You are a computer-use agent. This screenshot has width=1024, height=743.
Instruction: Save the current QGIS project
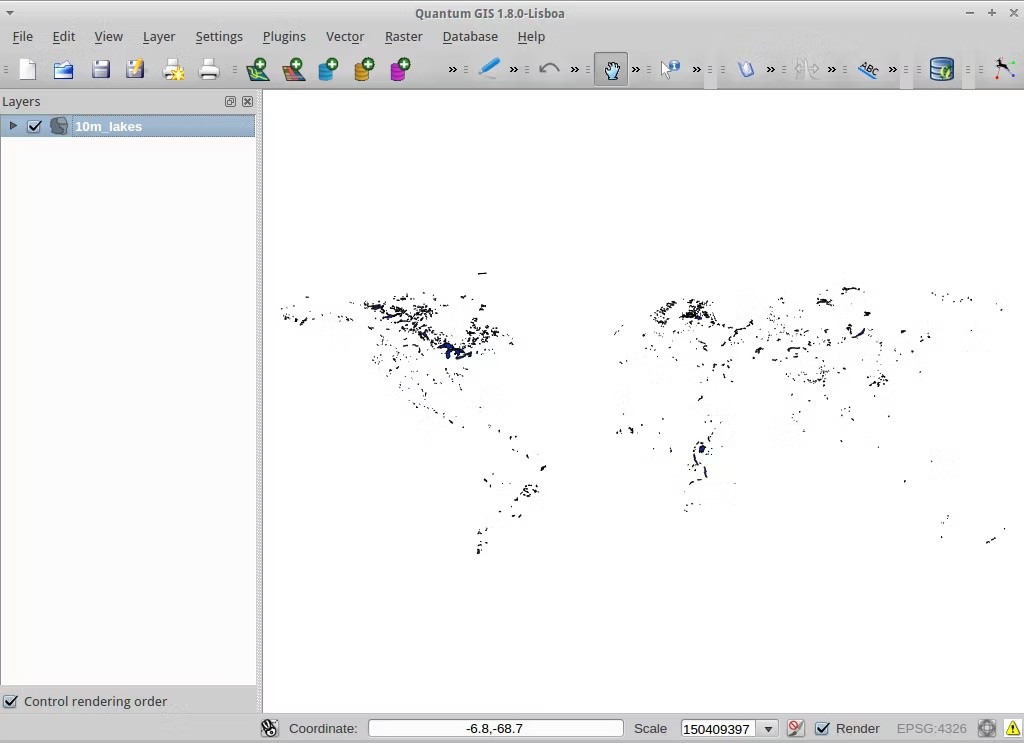tap(101, 69)
